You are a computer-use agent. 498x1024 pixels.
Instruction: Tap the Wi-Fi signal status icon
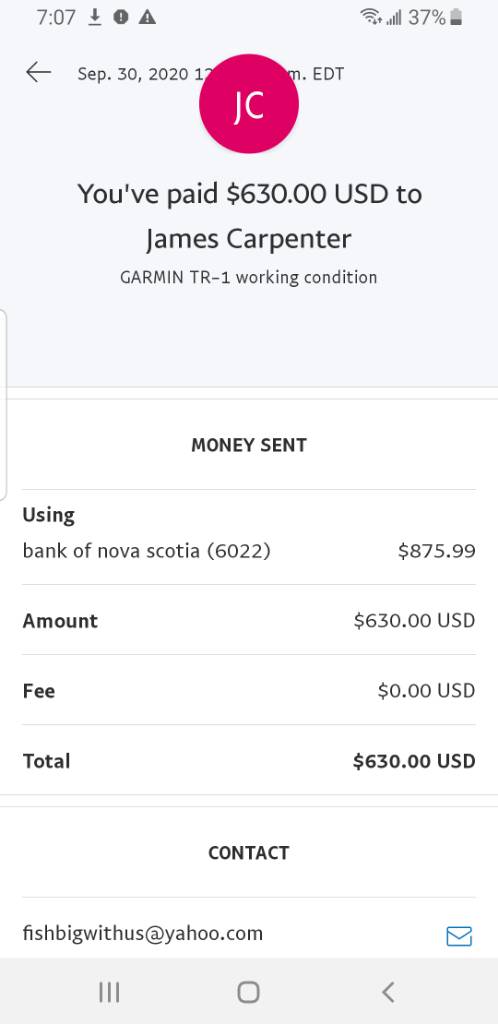[371, 18]
